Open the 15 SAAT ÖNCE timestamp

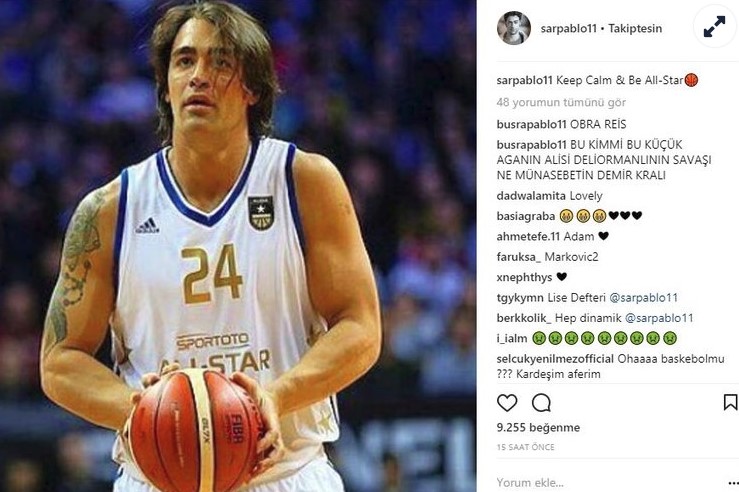pos(526,447)
